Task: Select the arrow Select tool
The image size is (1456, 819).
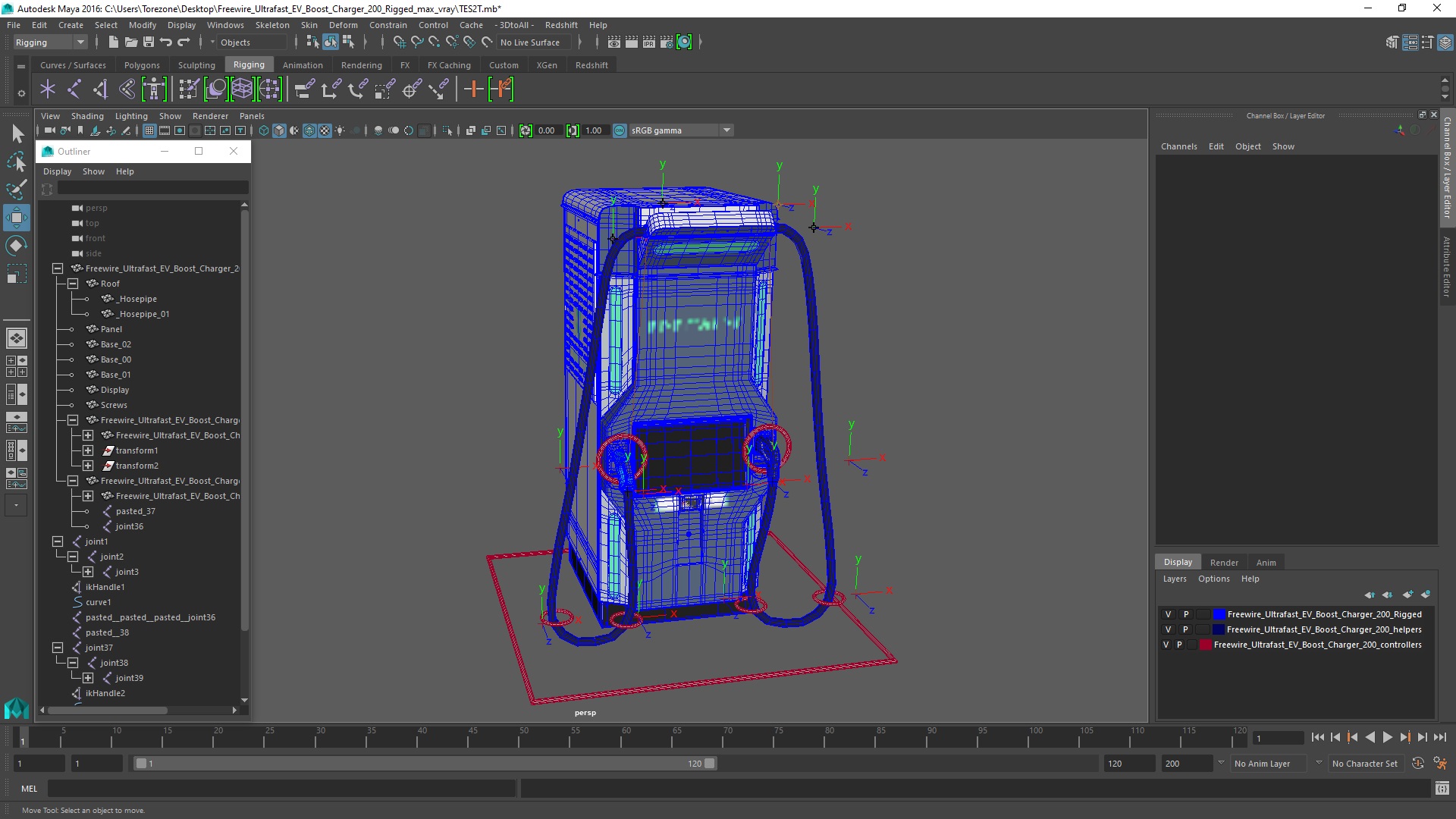Action: coord(17,134)
